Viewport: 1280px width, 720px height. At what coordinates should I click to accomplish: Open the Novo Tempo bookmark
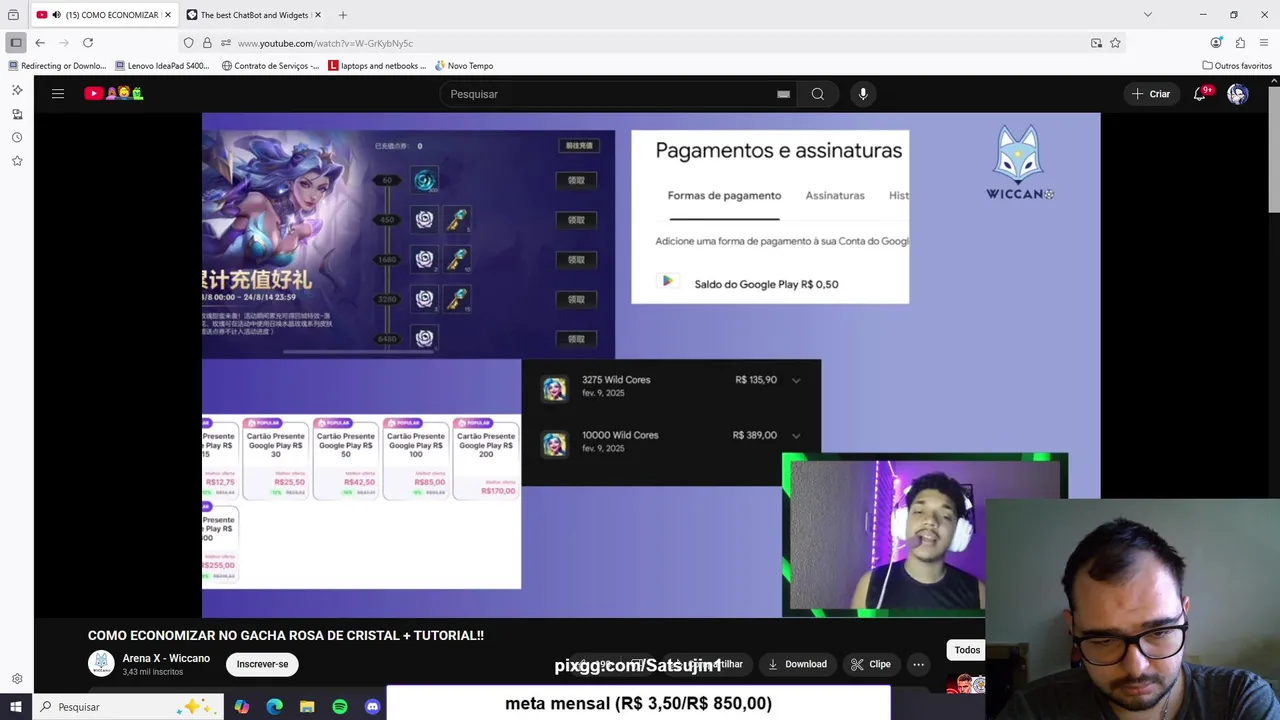tap(464, 66)
